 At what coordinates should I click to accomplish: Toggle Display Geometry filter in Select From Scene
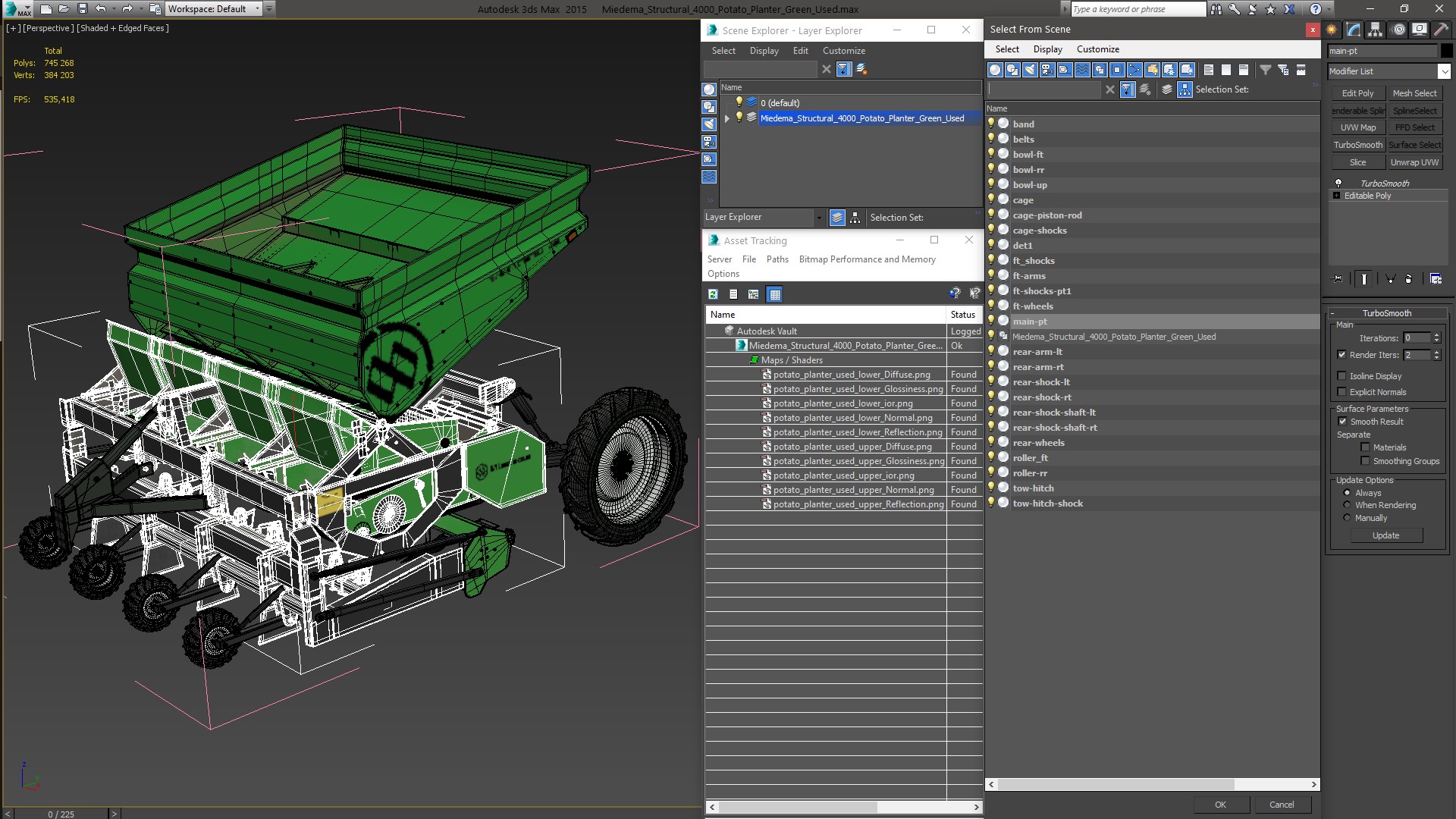point(995,70)
